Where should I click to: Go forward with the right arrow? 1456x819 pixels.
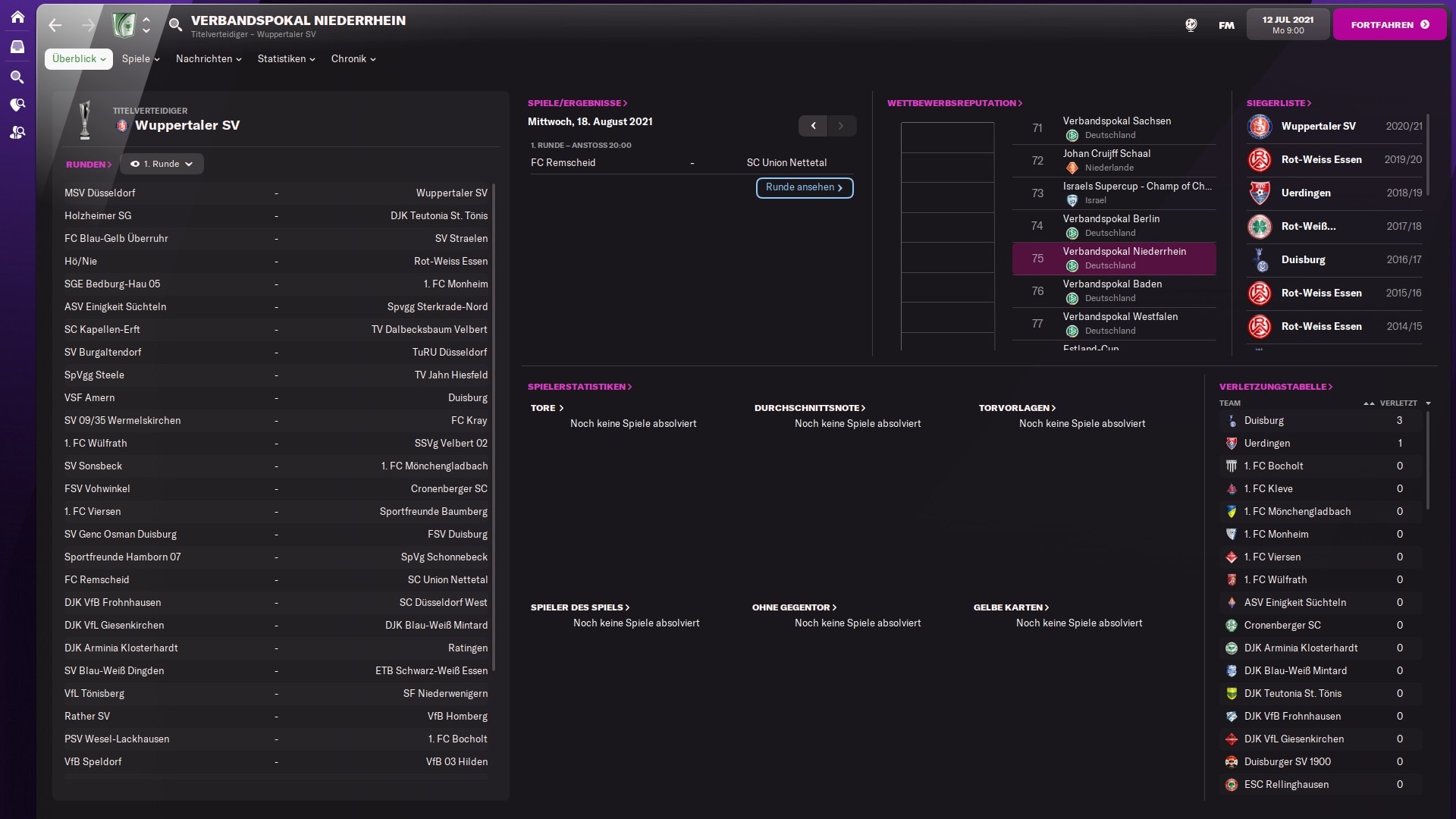88,25
